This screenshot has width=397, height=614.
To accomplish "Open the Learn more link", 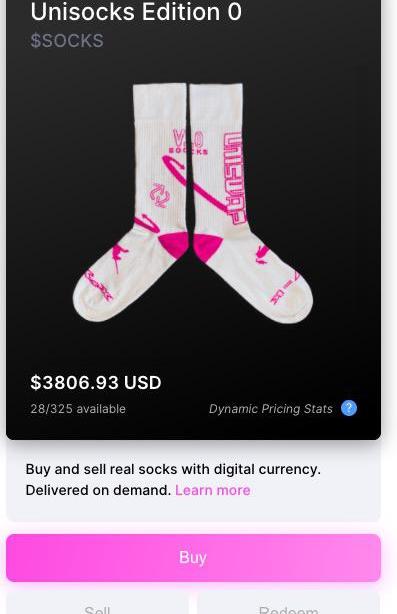I will point(213,490).
